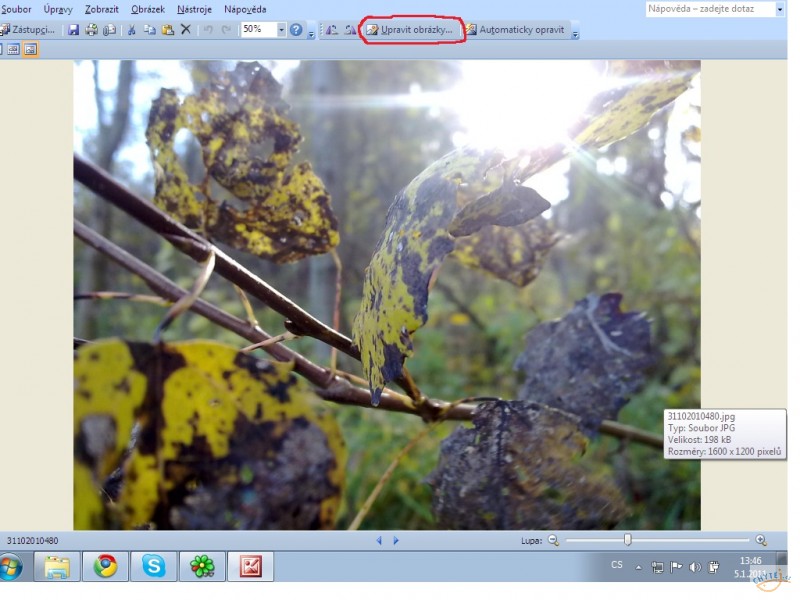800x600 pixels.
Task: Zoom out with the minus magnifier icon
Action: coord(553,540)
